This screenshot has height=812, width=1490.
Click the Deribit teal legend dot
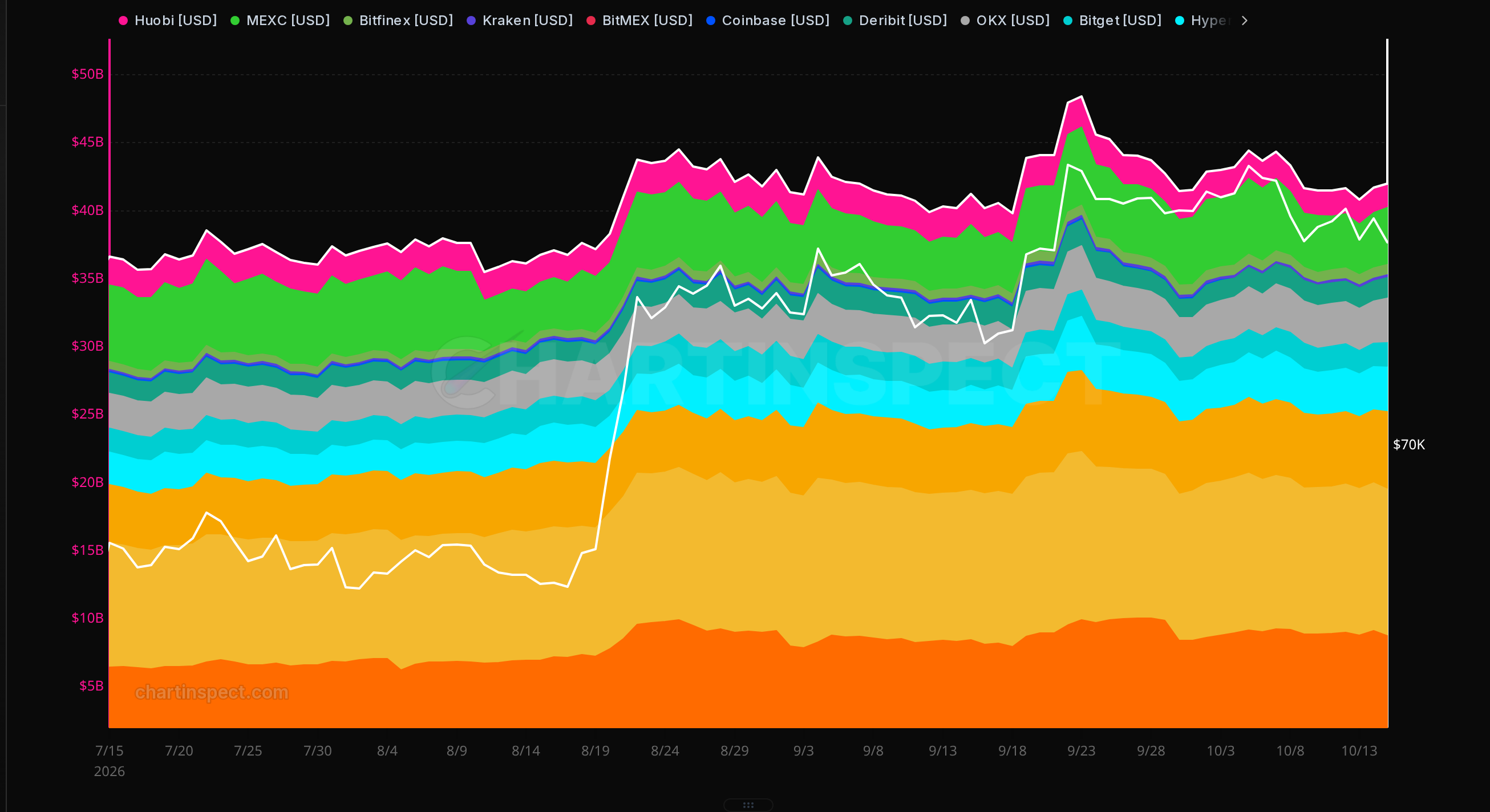pos(848,21)
